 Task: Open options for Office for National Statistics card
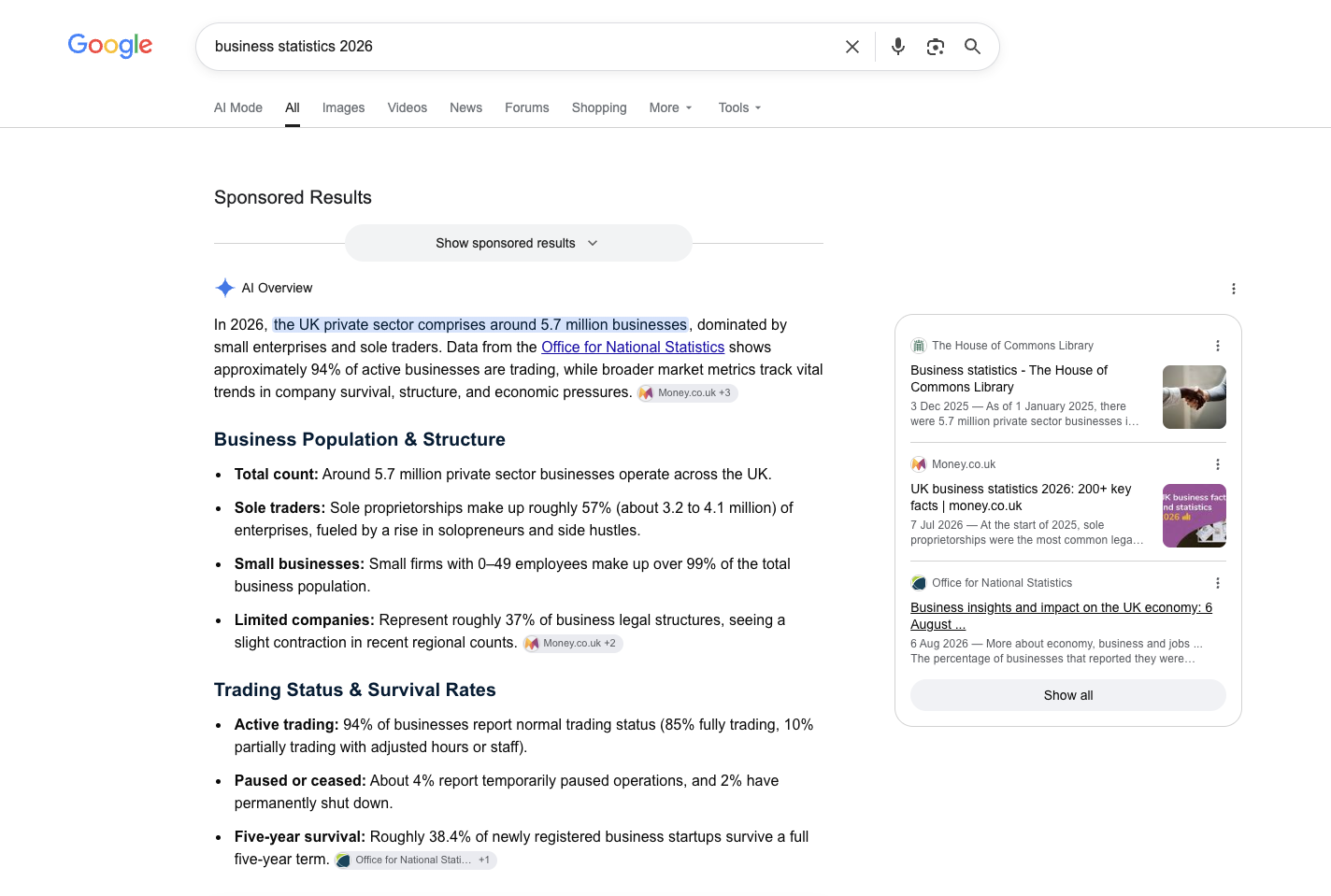[1218, 583]
